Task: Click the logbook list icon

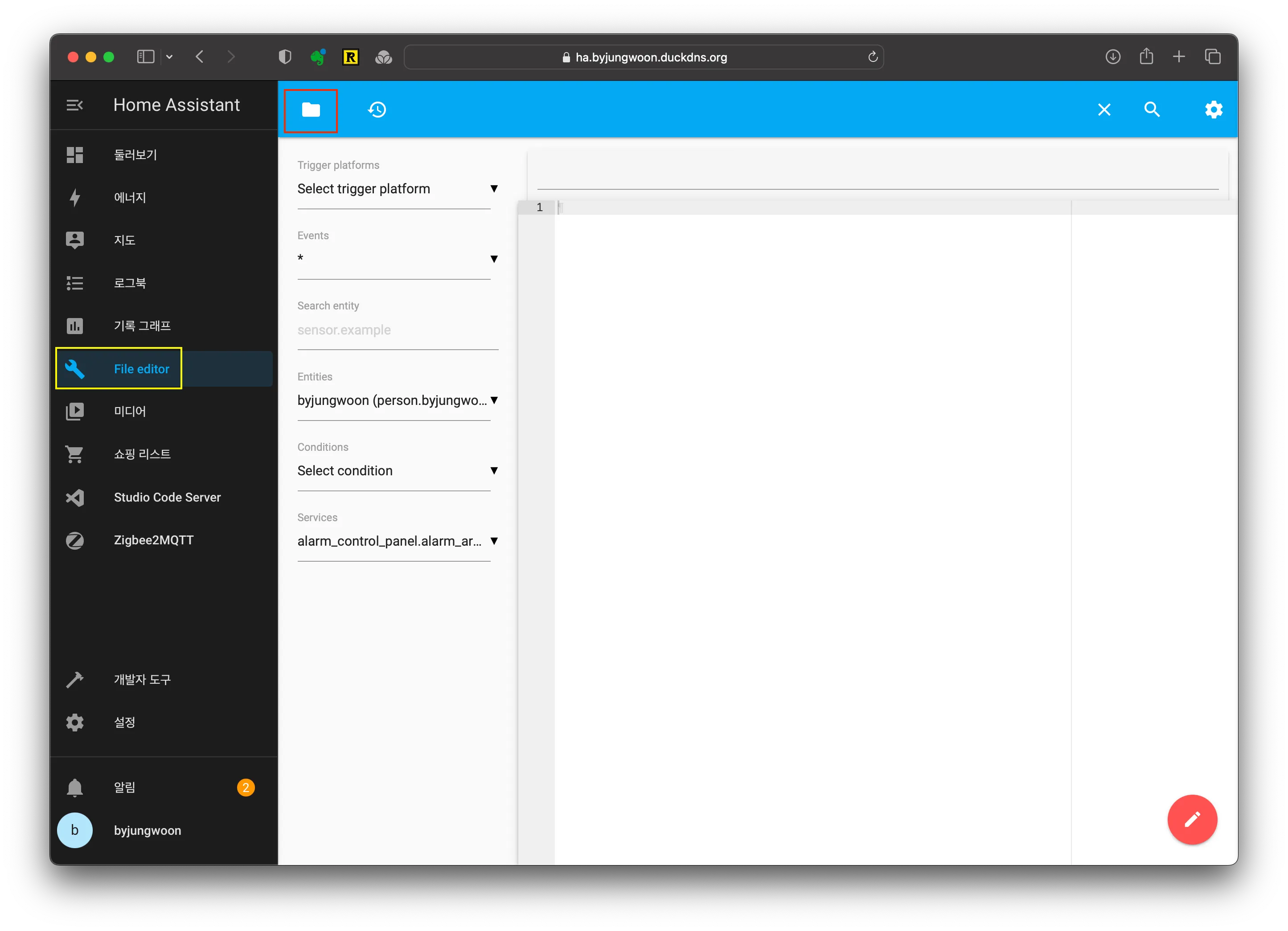Action: click(x=75, y=283)
